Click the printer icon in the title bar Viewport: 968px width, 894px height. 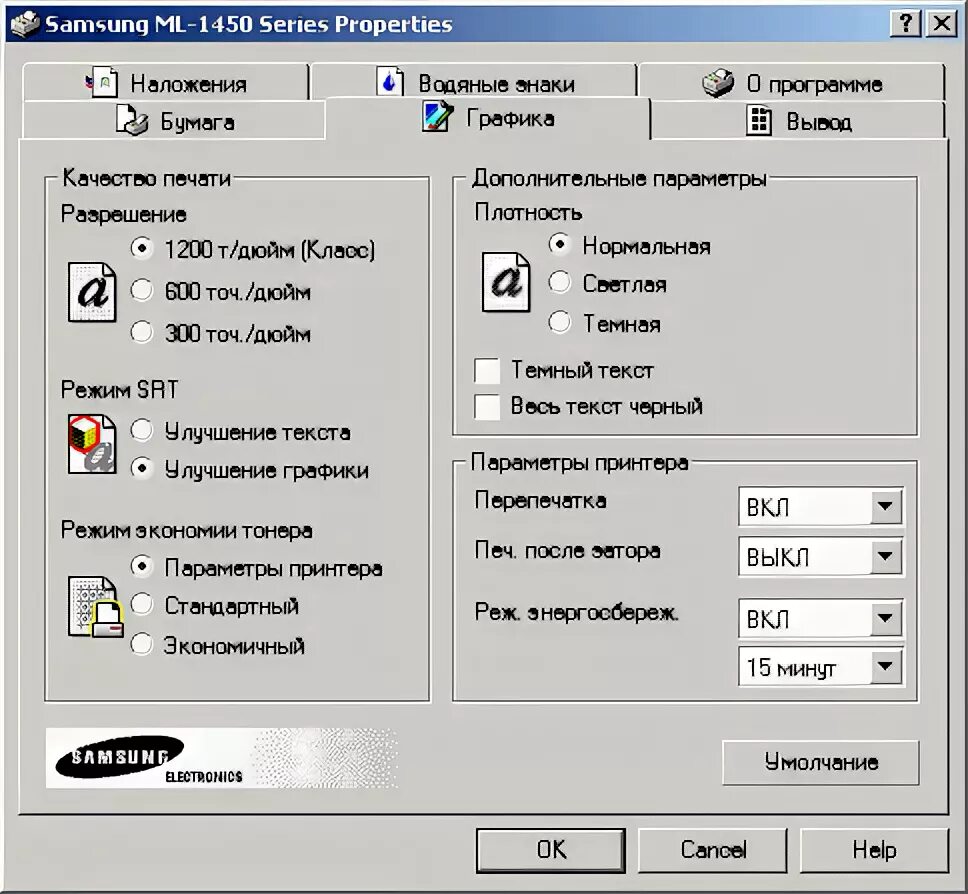pyautogui.click(x=25, y=24)
